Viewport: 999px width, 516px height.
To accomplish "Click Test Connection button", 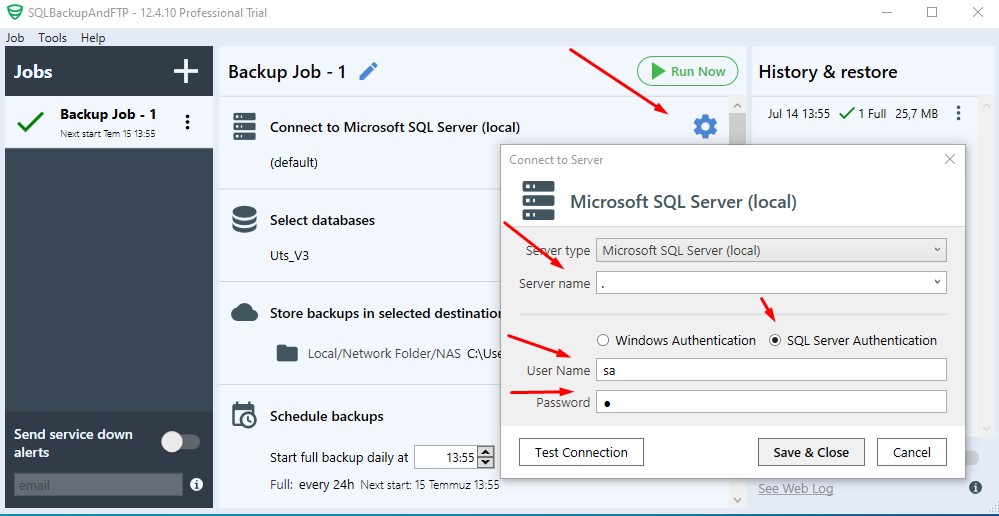I will pos(581,452).
